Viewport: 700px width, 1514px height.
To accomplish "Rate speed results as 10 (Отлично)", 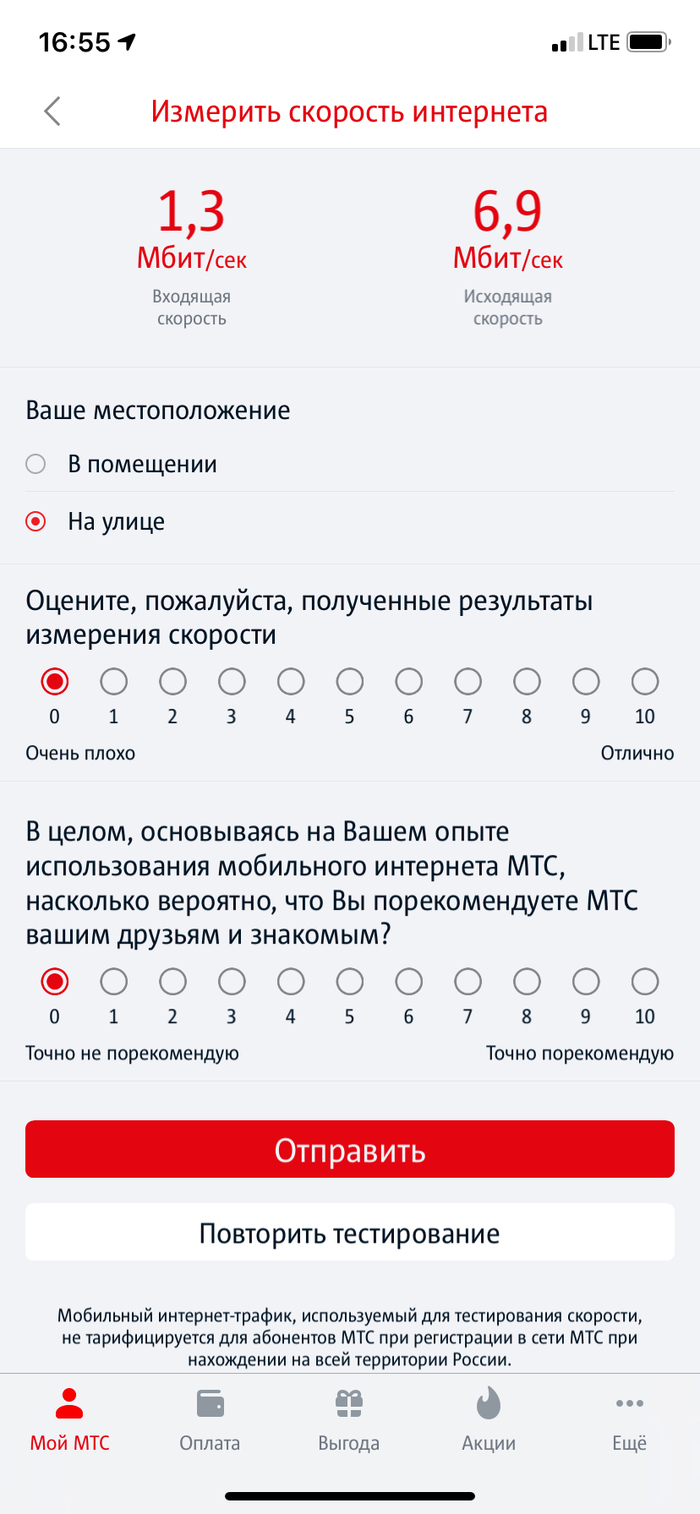I will tap(645, 682).
